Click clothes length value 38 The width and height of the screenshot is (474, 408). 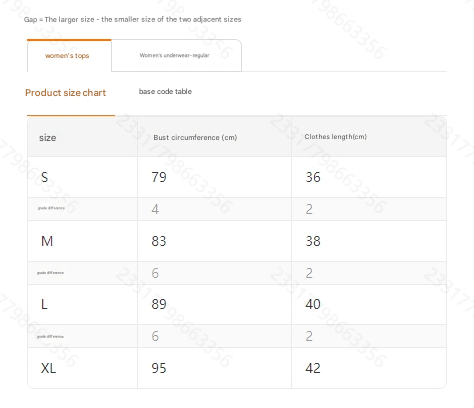click(x=313, y=241)
